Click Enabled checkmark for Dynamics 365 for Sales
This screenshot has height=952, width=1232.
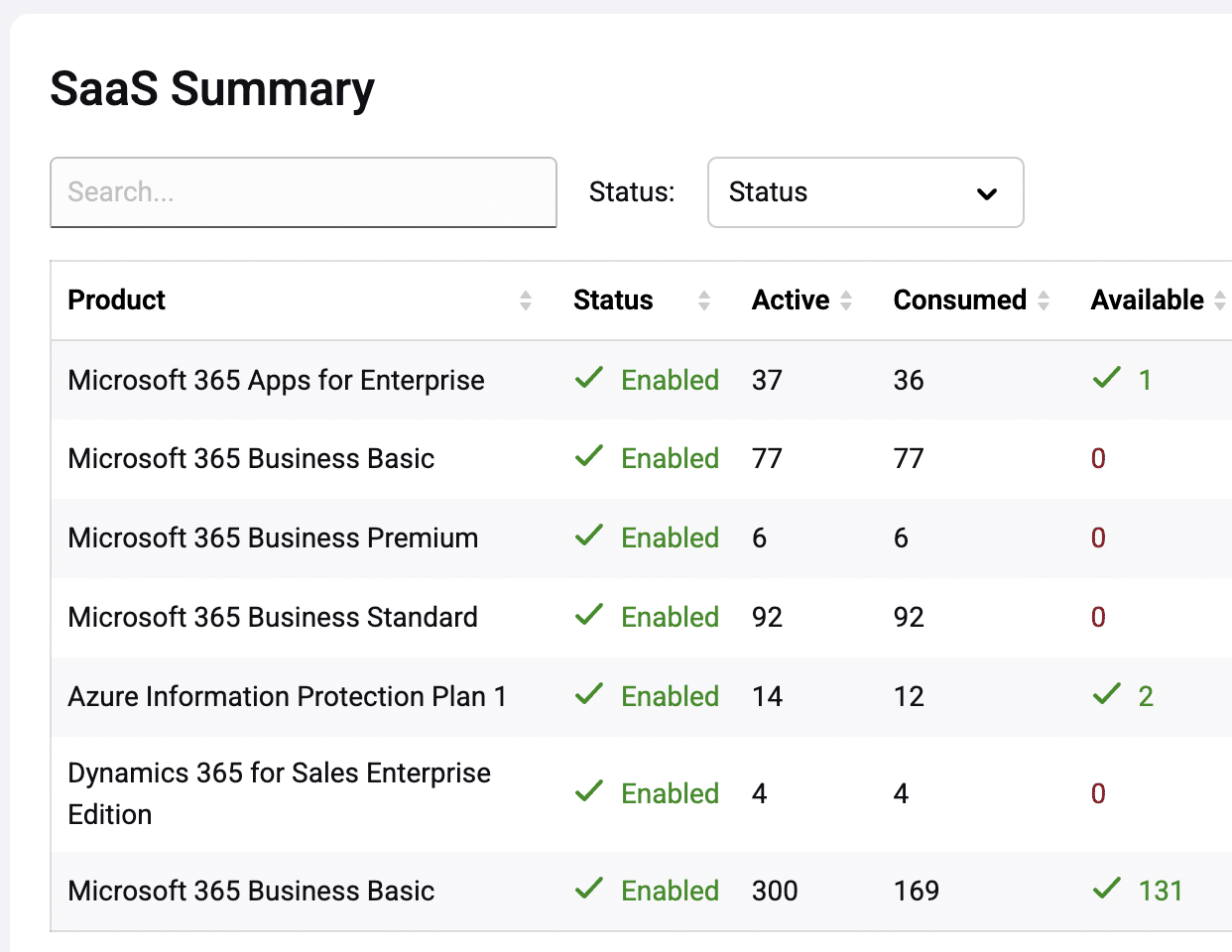[x=589, y=791]
